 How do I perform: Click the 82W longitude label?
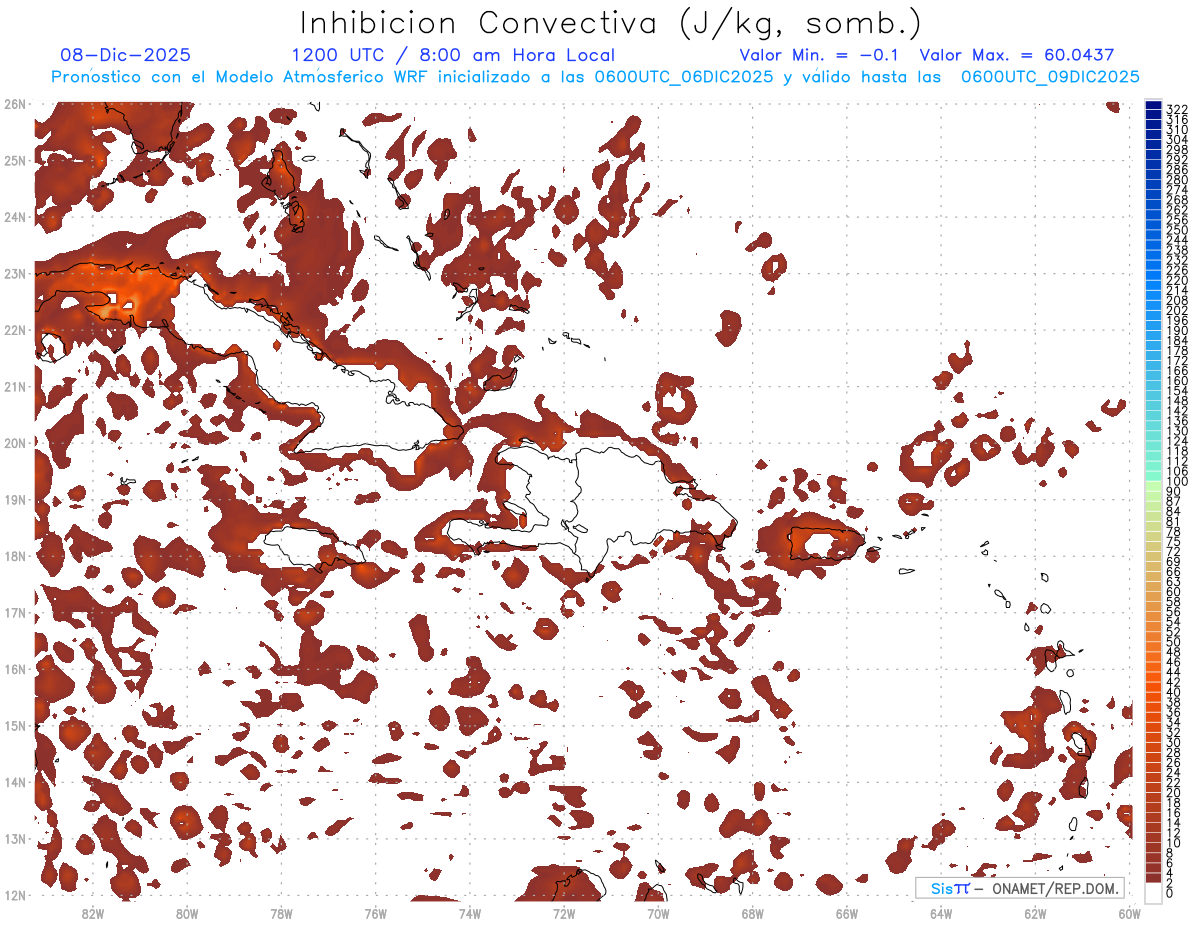pos(92,913)
